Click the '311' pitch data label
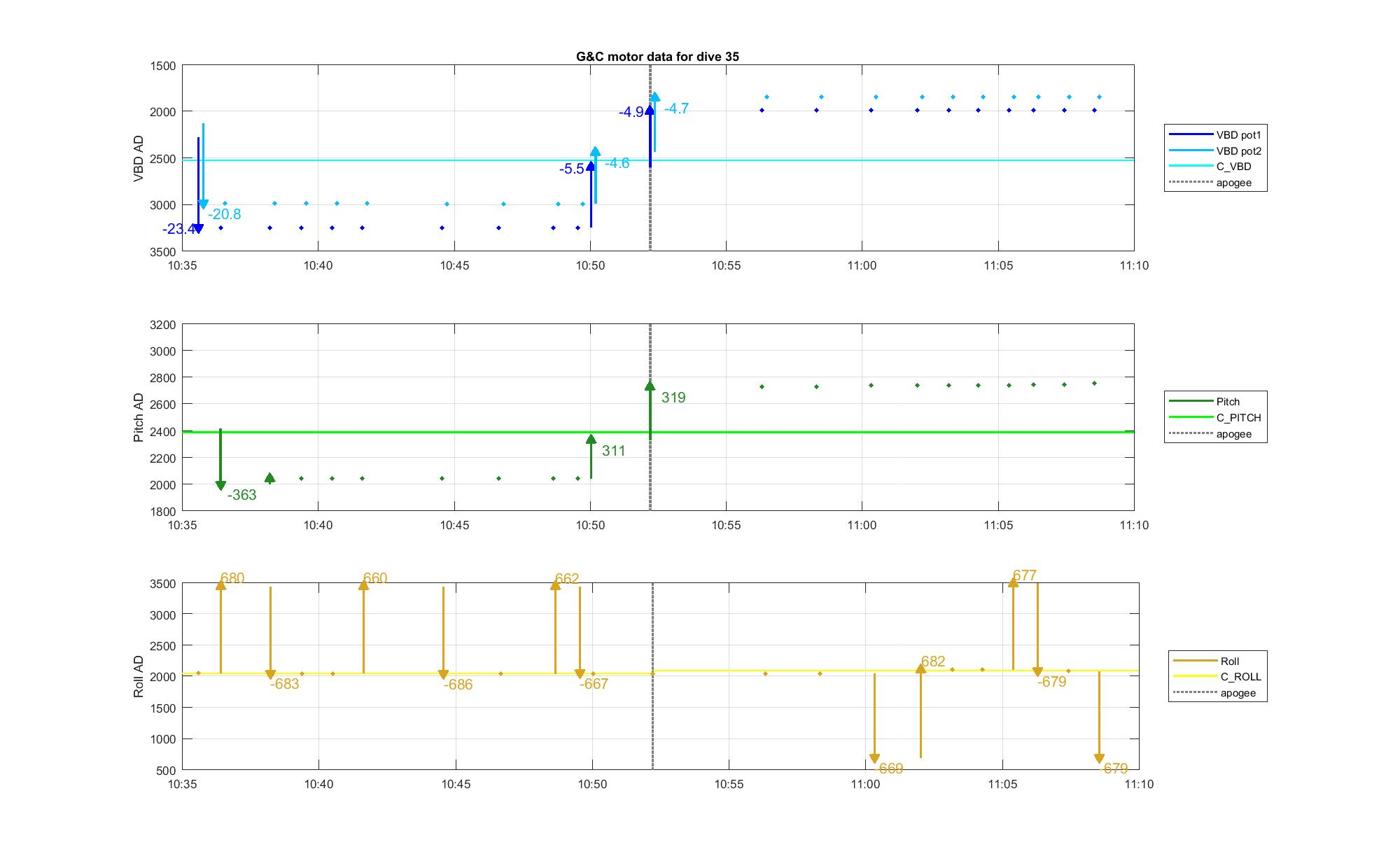This screenshot has width=1400, height=866. pyautogui.click(x=613, y=452)
